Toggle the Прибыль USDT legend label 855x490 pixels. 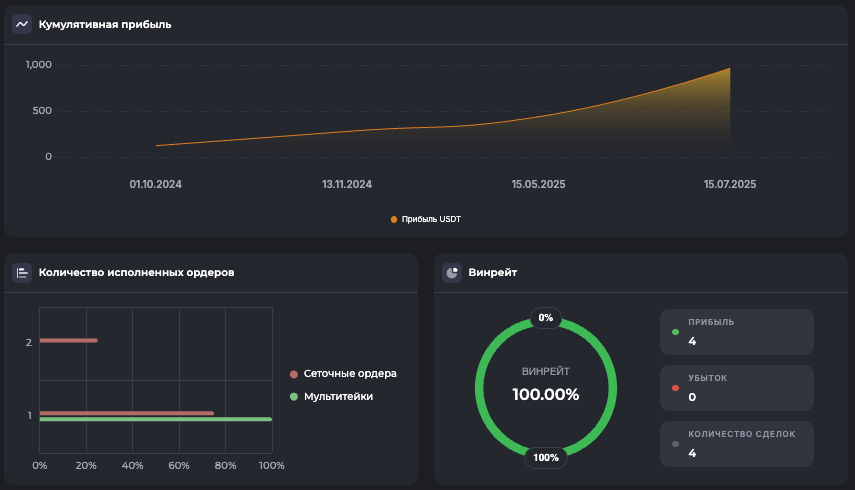[x=431, y=219]
